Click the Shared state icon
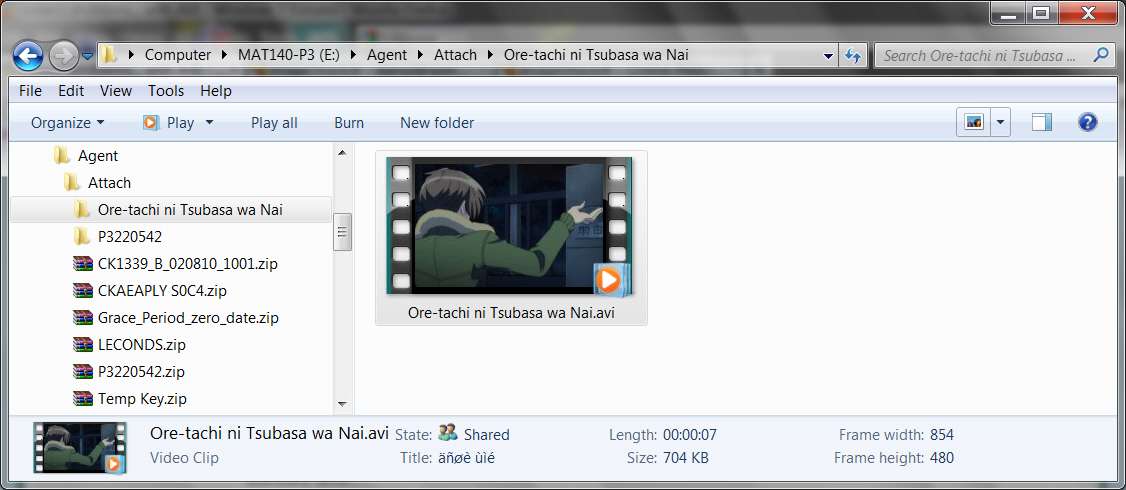The height and width of the screenshot is (490, 1126). (448, 433)
